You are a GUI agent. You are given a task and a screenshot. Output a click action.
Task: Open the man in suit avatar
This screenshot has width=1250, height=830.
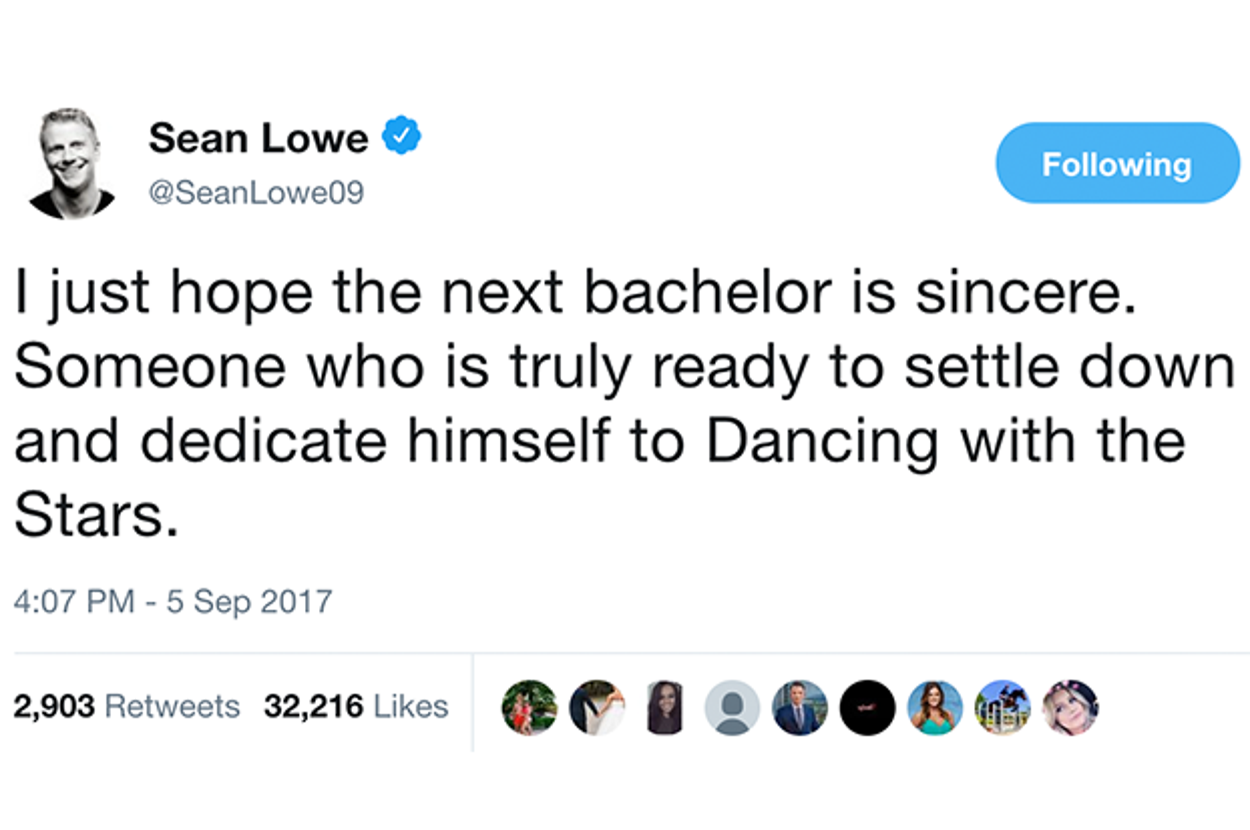click(x=800, y=708)
